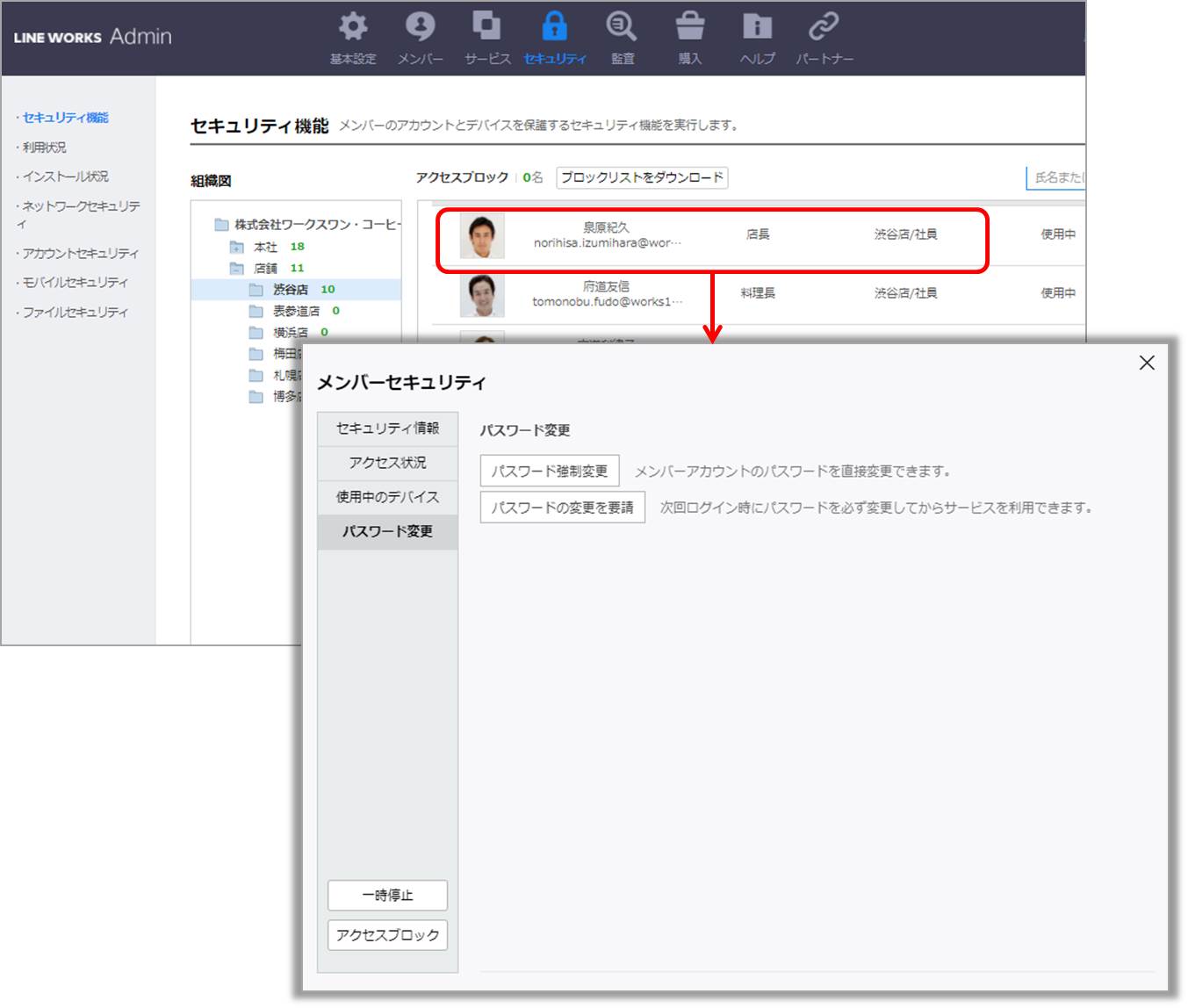This screenshot has width=1188, height=1008.
Task: Switch to the セキュリティ情報 tab
Action: (387, 428)
